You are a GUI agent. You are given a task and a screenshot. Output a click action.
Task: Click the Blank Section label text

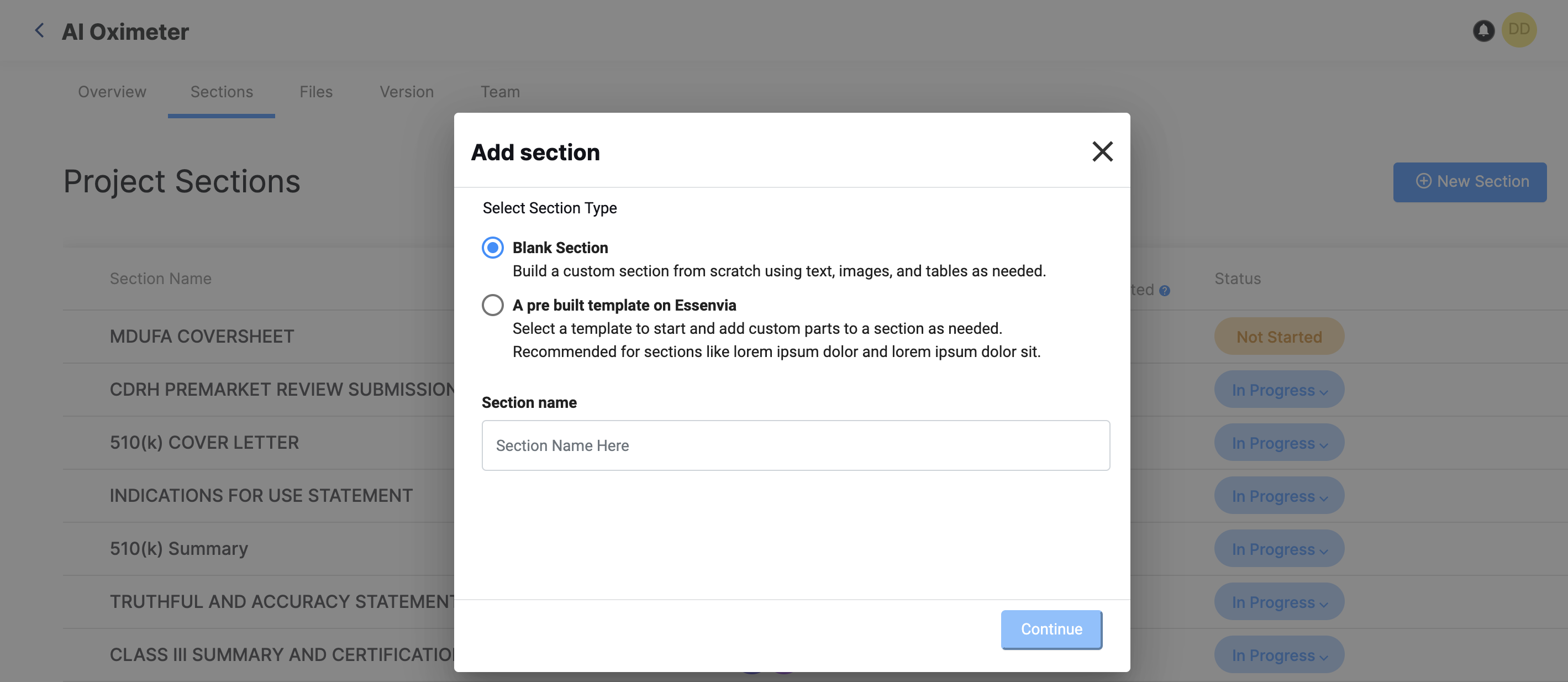[x=560, y=248]
